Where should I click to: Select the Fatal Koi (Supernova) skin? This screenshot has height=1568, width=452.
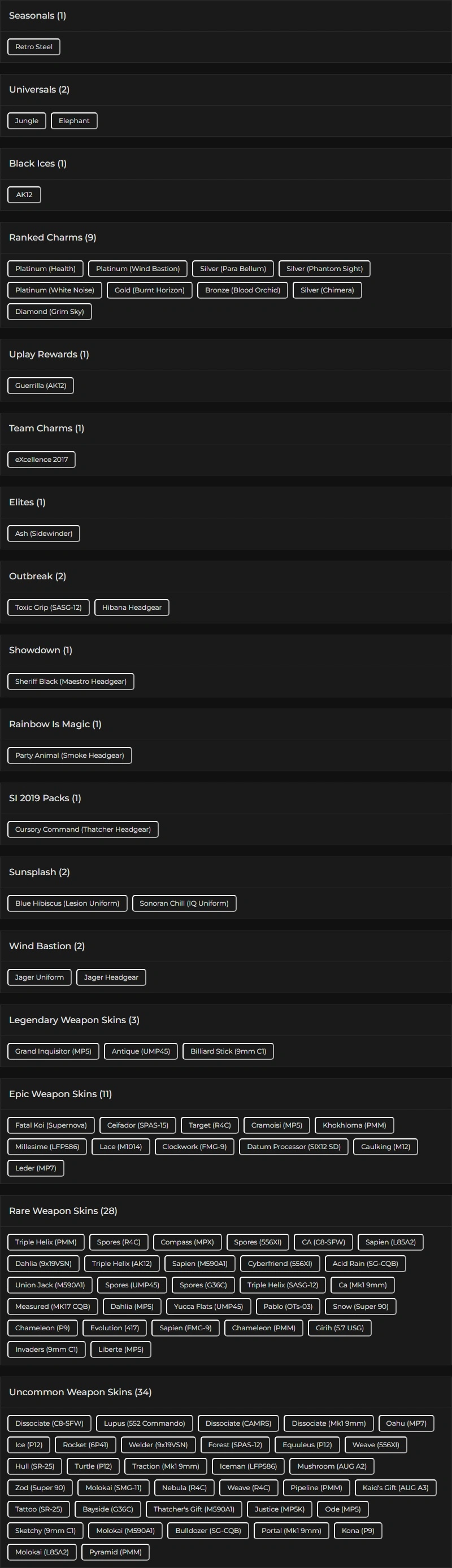pyautogui.click(x=51, y=1125)
